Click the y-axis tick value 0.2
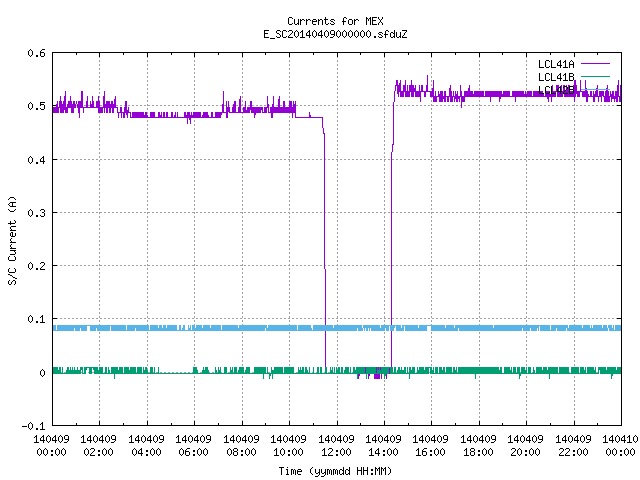The height and width of the screenshot is (480, 640). [36, 266]
